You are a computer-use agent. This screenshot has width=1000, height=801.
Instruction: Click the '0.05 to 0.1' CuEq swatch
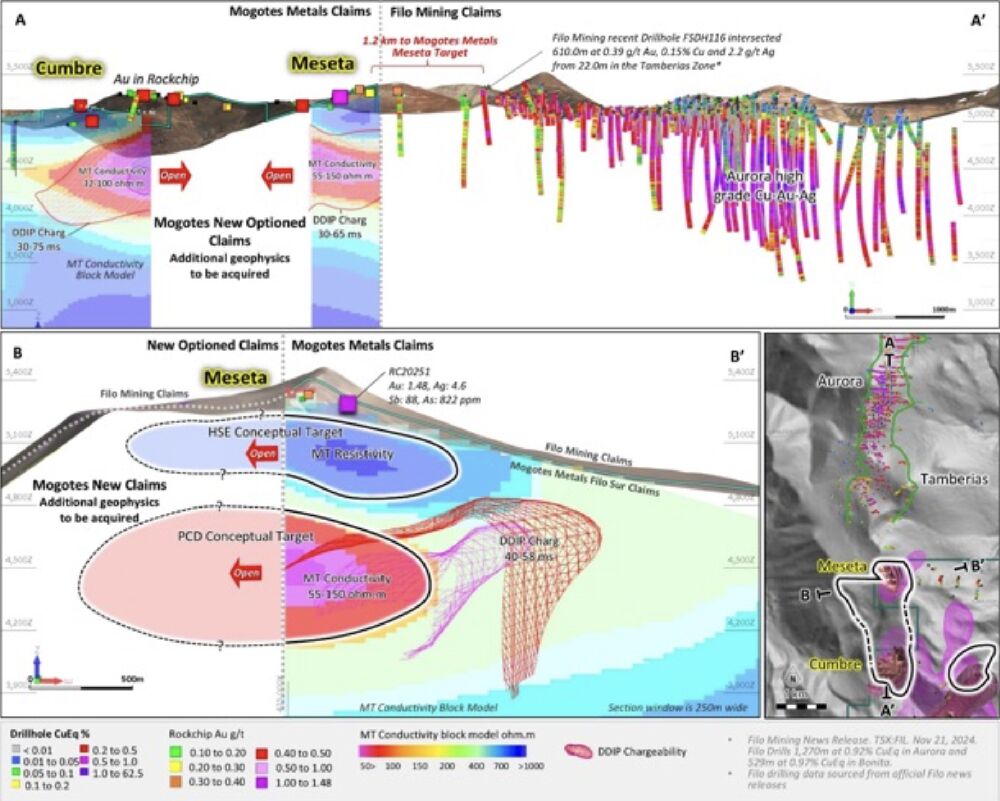pos(16,774)
